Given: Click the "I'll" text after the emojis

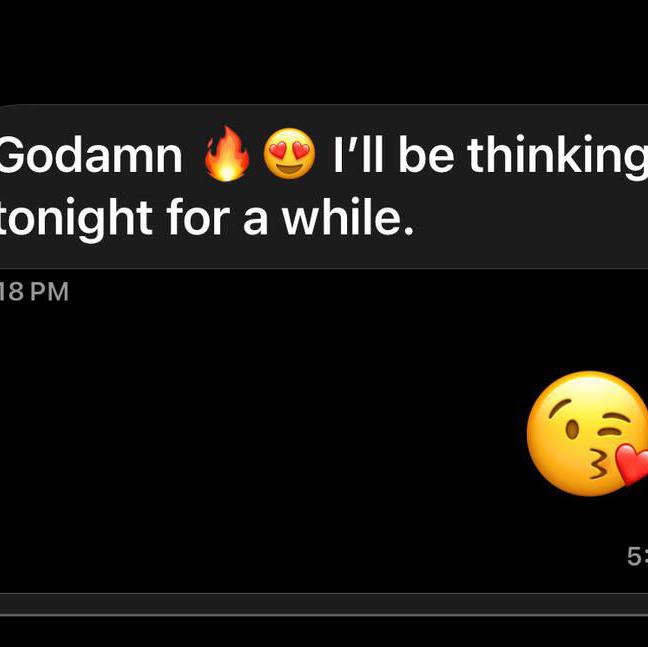Looking at the screenshot, I should coord(359,154).
